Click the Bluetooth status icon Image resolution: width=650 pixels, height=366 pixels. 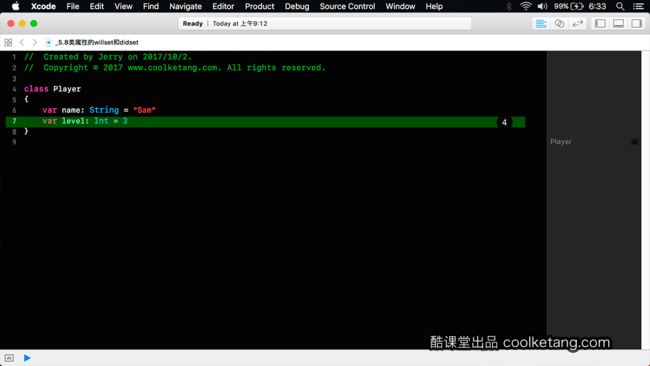509,6
